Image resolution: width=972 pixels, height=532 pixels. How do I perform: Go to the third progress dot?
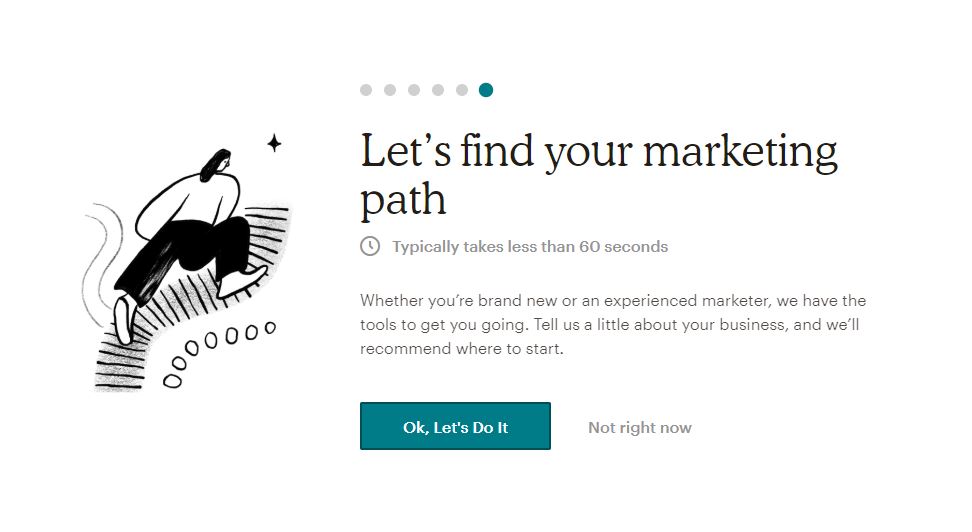click(414, 90)
